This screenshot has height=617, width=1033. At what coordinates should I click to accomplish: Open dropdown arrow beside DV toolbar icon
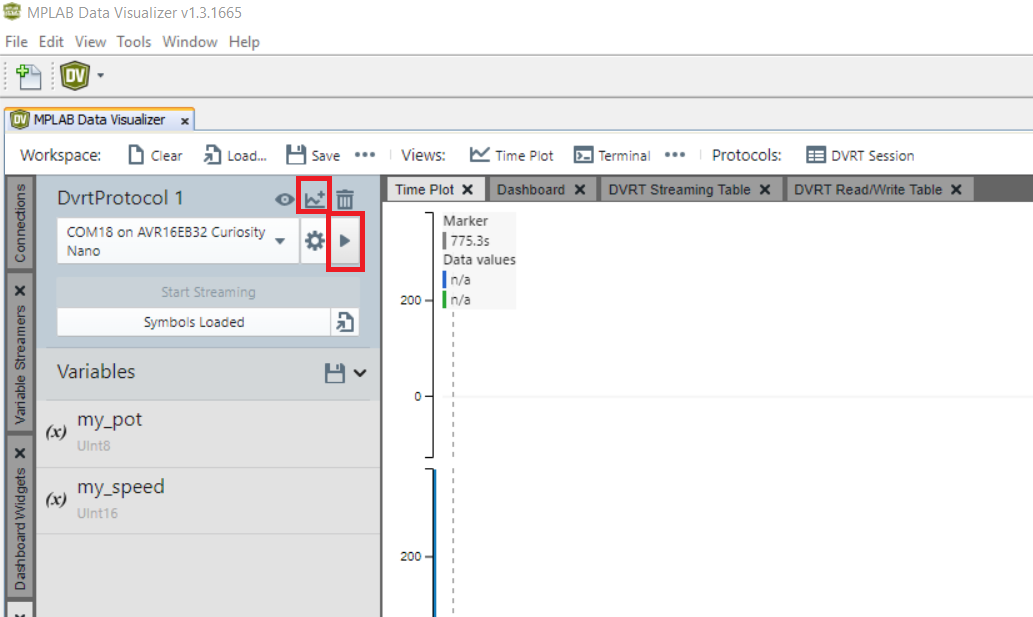click(100, 76)
